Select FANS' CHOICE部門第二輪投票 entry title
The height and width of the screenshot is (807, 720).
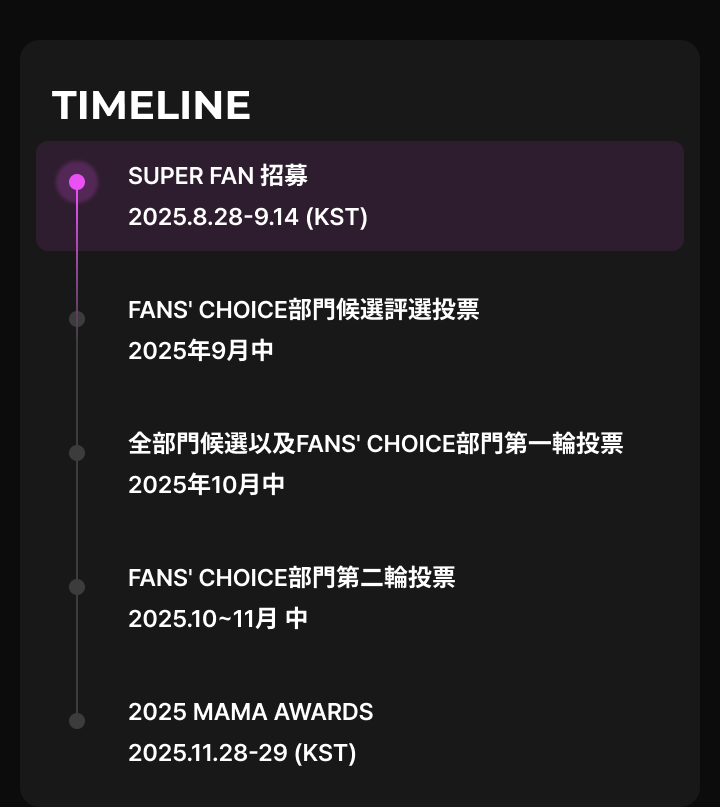coord(292,577)
